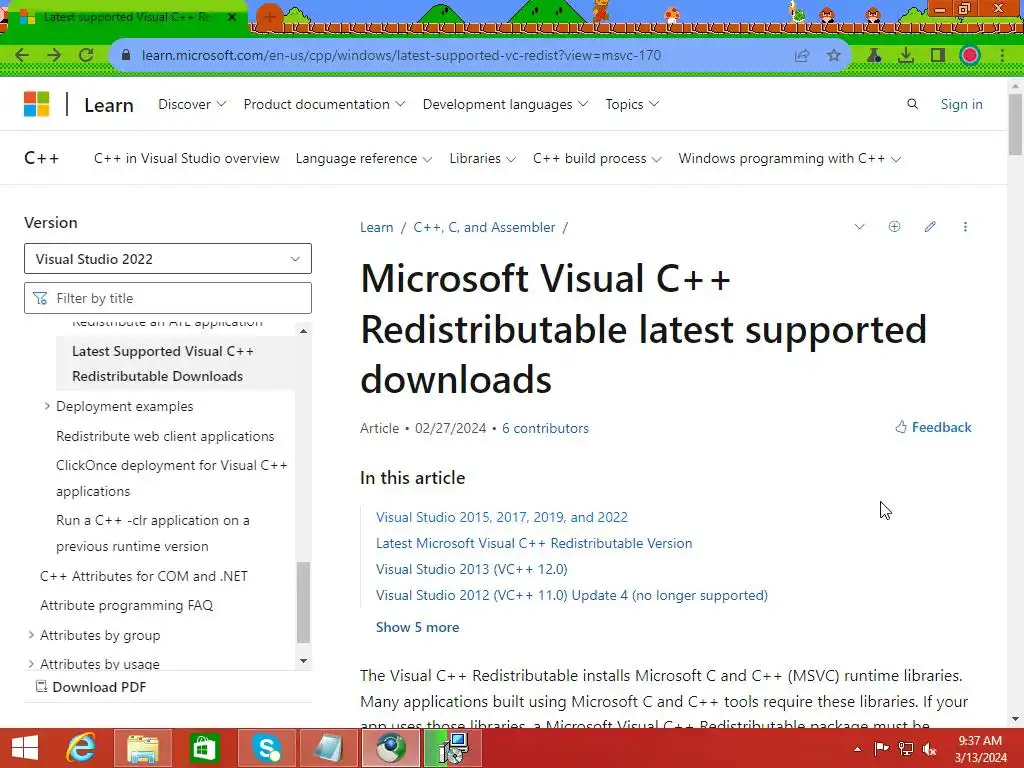Click the add to collection plus icon
The width and height of the screenshot is (1024, 768).
coord(895,227)
